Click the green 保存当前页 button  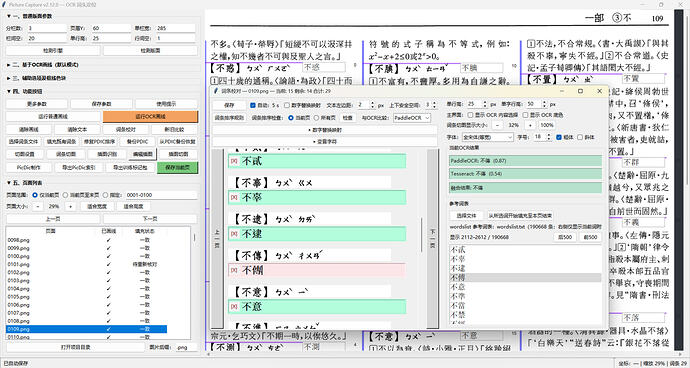pyautogui.click(x=177, y=167)
